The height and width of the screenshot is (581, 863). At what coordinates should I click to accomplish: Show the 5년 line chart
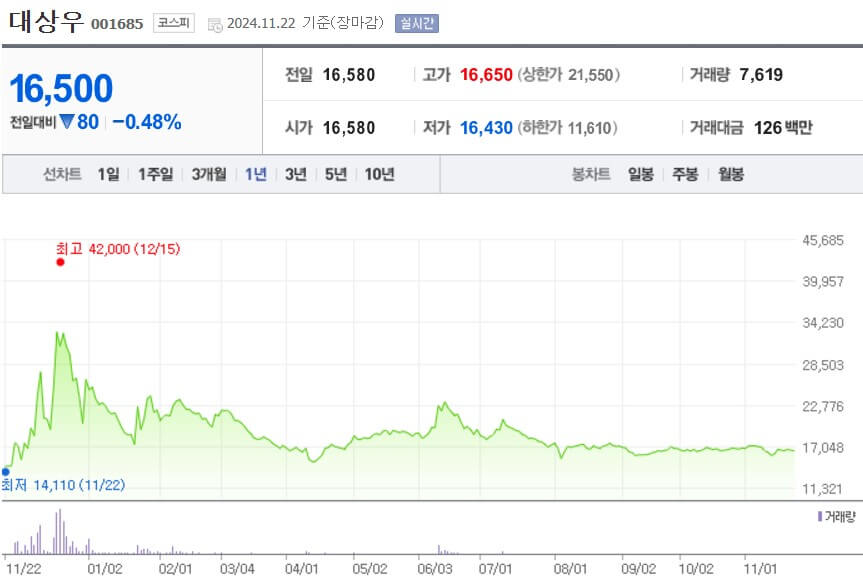pyautogui.click(x=336, y=174)
